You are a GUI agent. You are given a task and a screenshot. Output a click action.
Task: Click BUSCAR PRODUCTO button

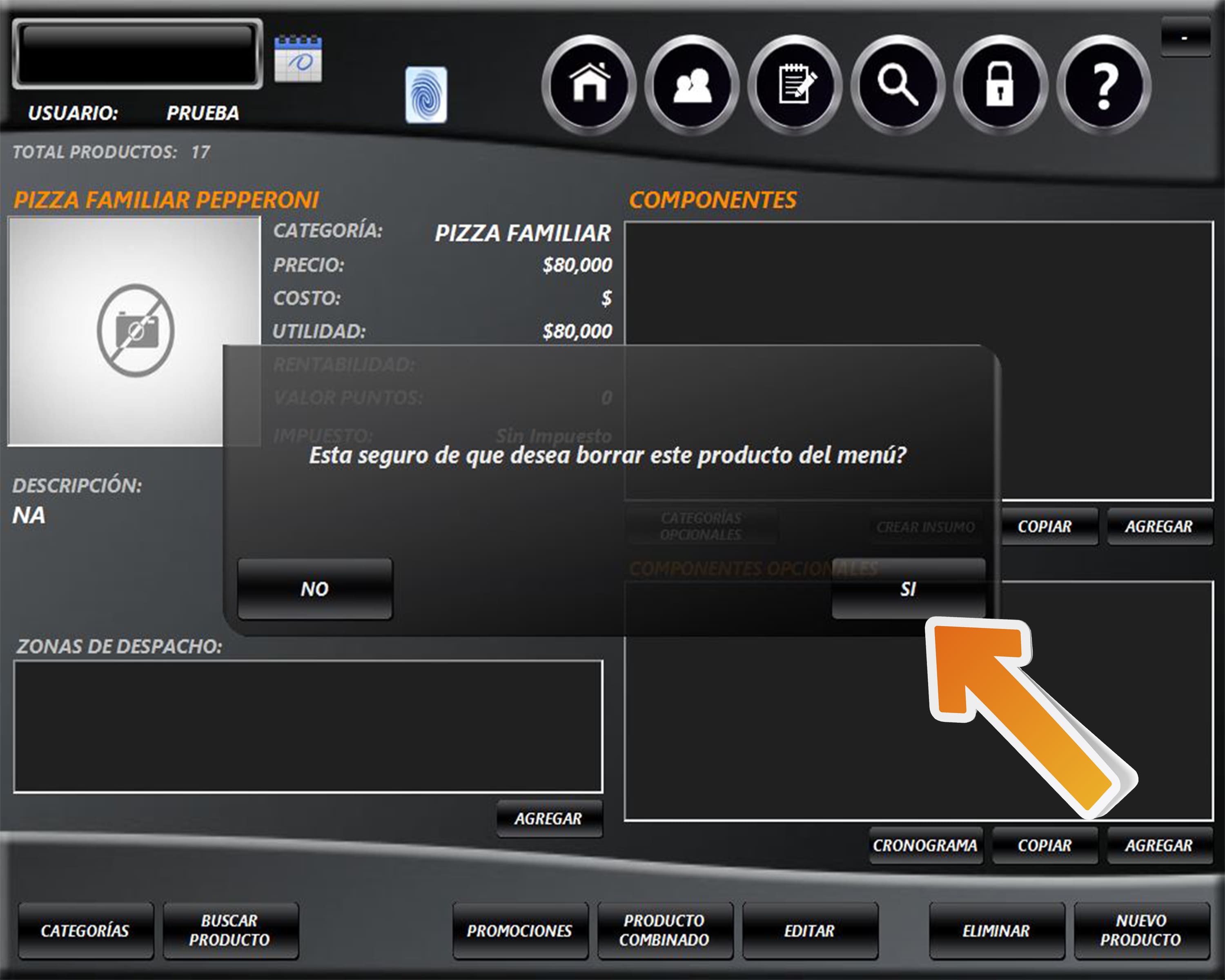230,931
